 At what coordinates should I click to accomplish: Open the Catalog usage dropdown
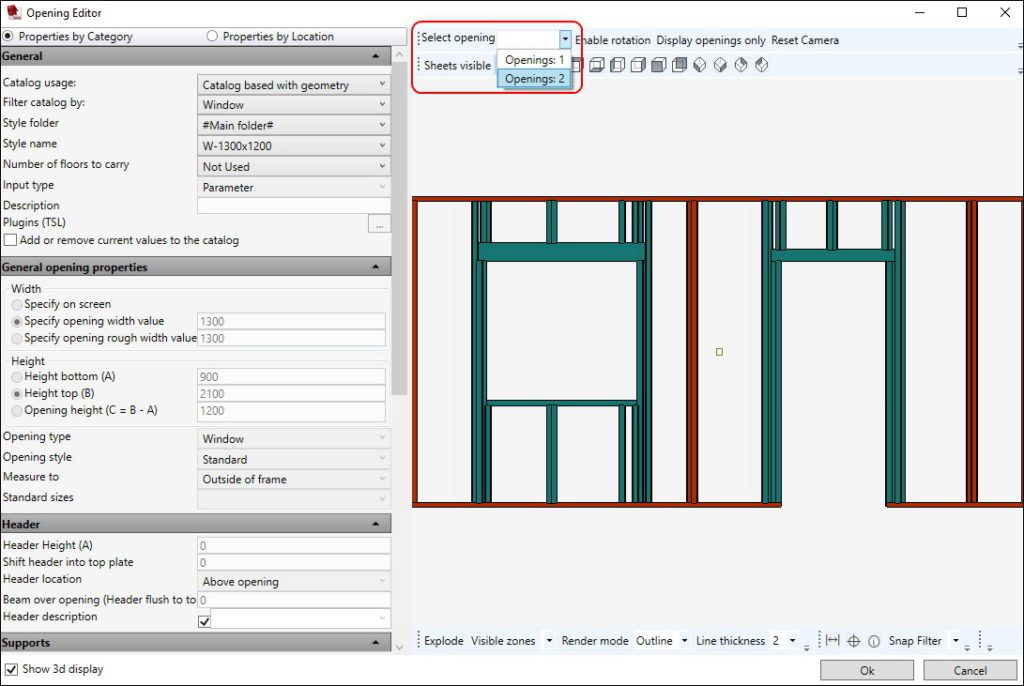(x=294, y=85)
